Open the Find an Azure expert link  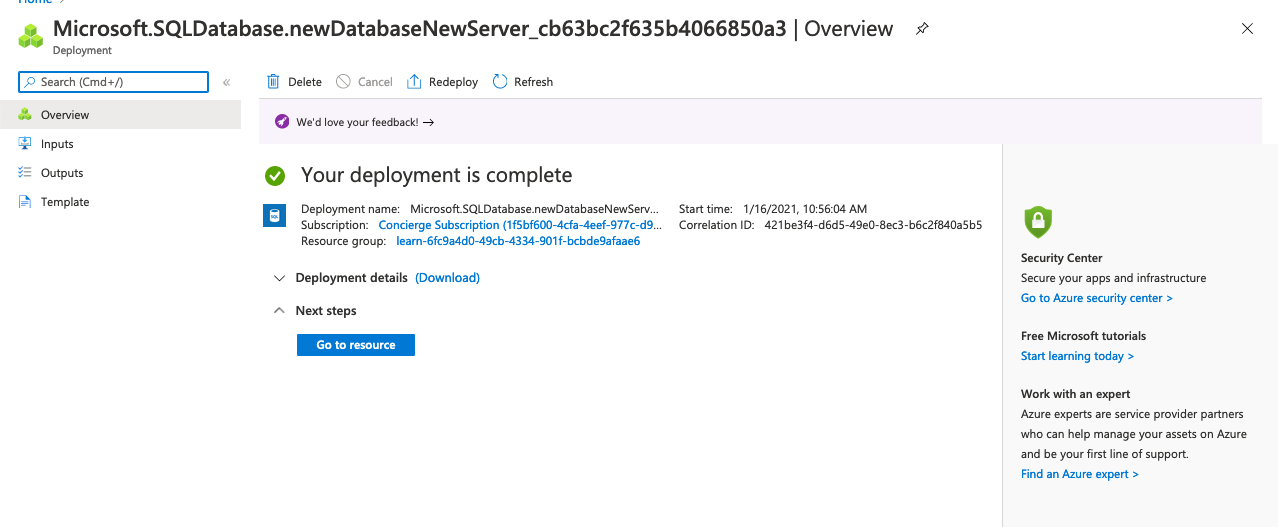pos(1079,474)
